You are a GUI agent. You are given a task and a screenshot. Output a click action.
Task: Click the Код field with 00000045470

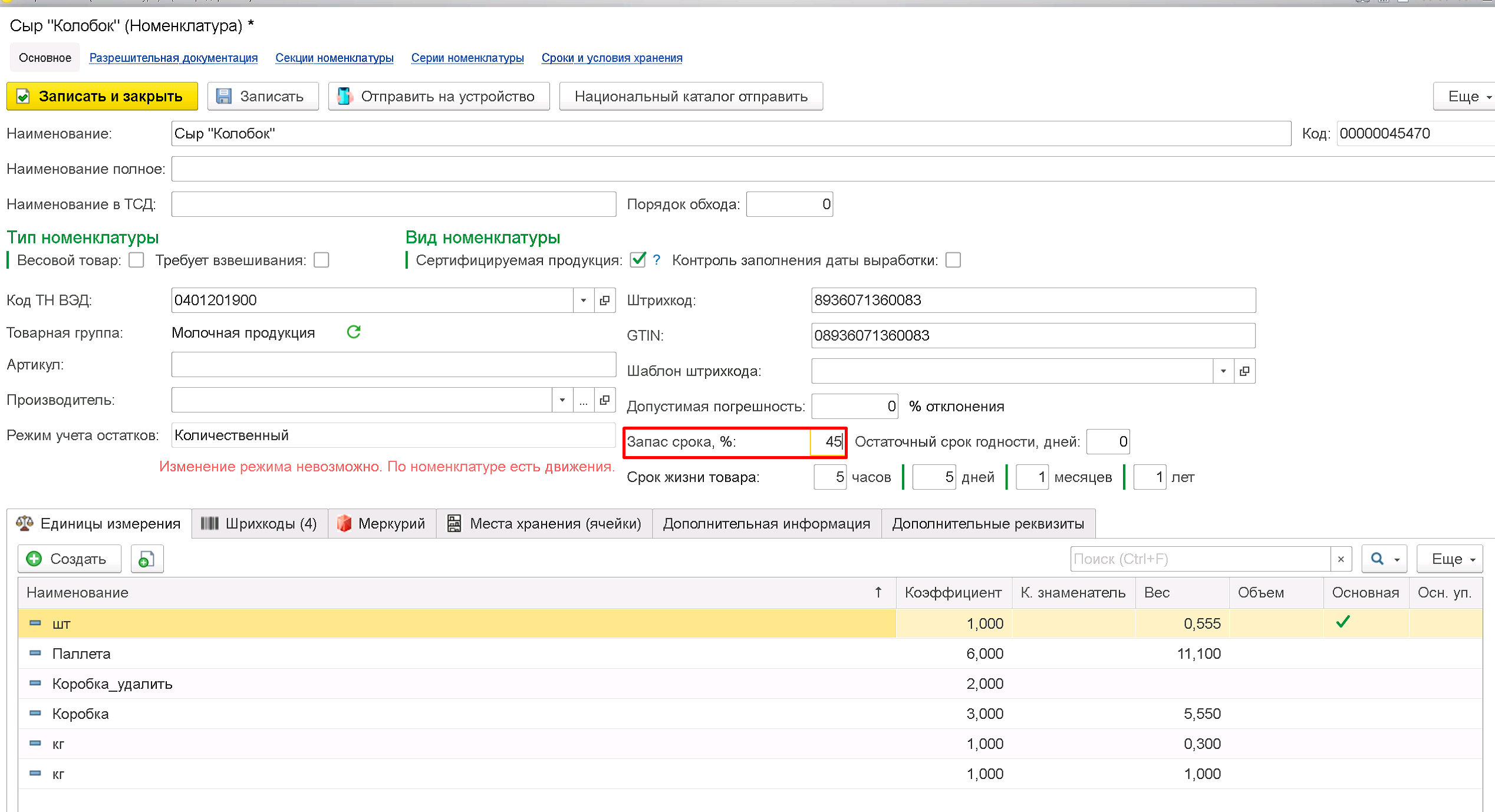click(1416, 134)
